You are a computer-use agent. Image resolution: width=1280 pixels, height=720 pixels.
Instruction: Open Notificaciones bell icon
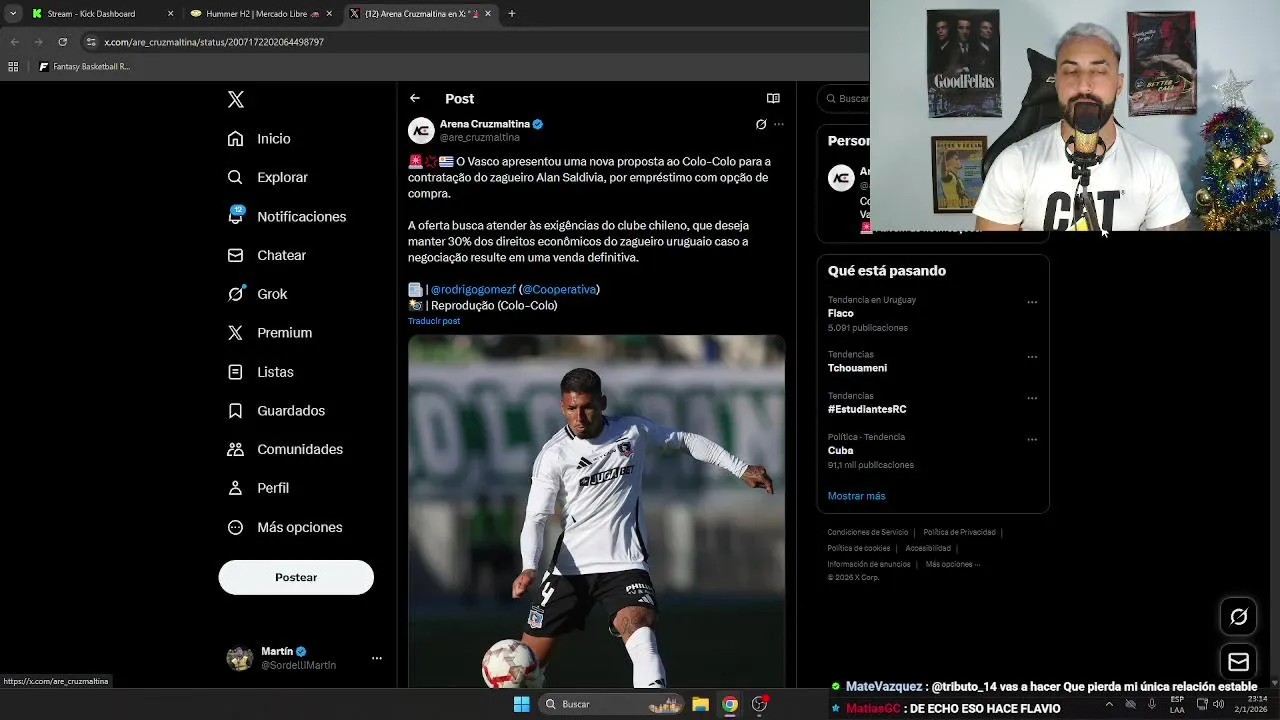(235, 216)
